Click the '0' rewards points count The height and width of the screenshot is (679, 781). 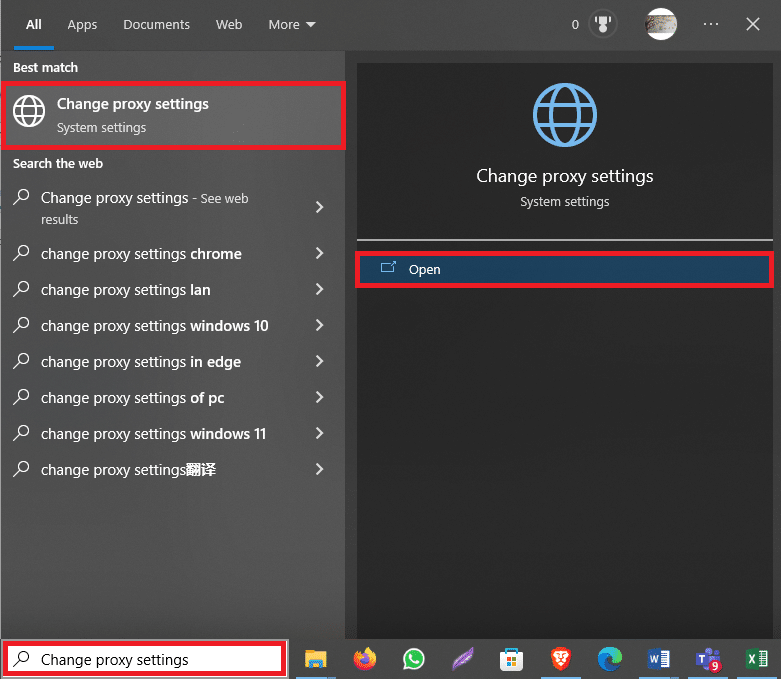575,24
